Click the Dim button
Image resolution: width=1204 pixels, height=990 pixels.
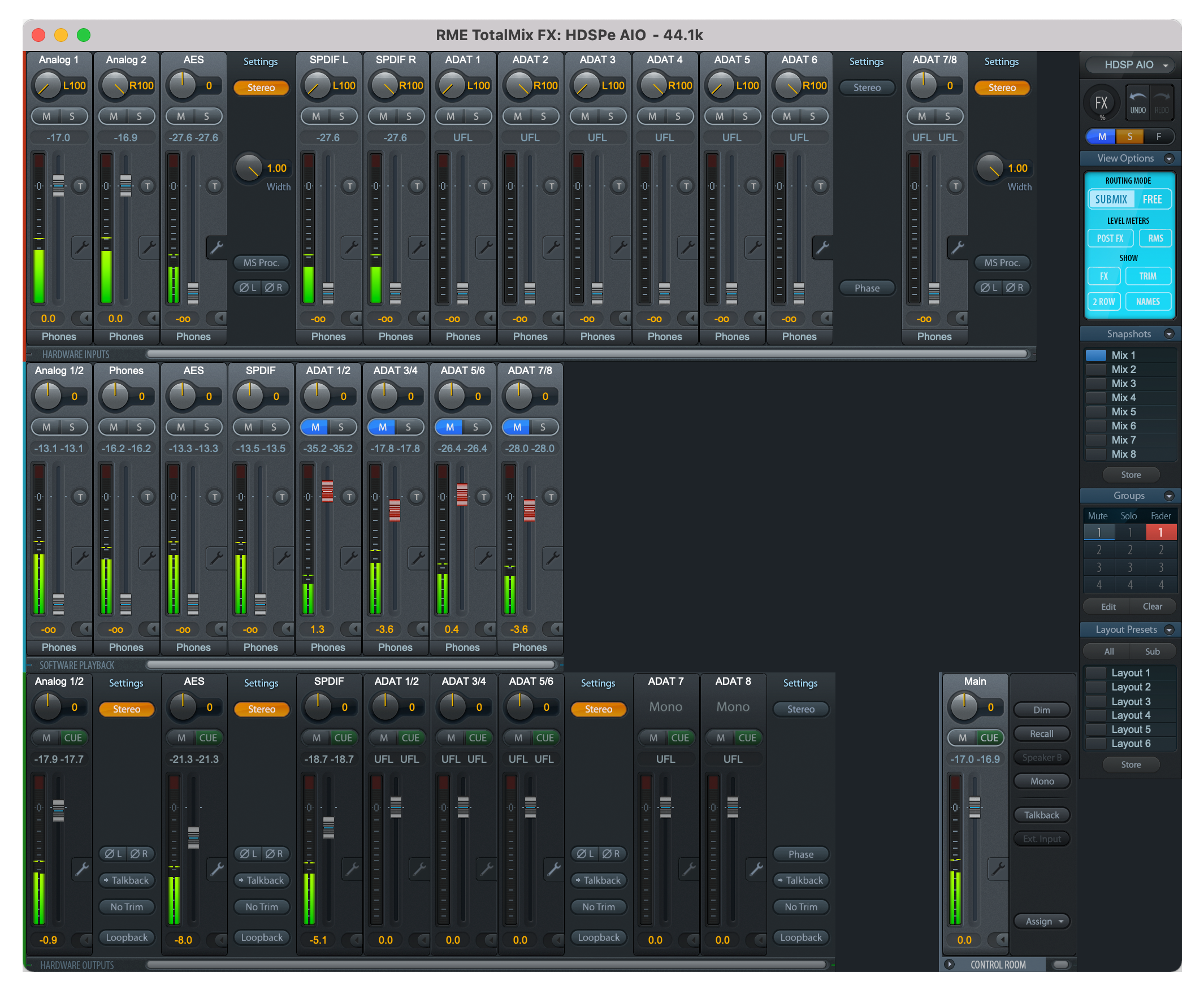coord(1041,709)
